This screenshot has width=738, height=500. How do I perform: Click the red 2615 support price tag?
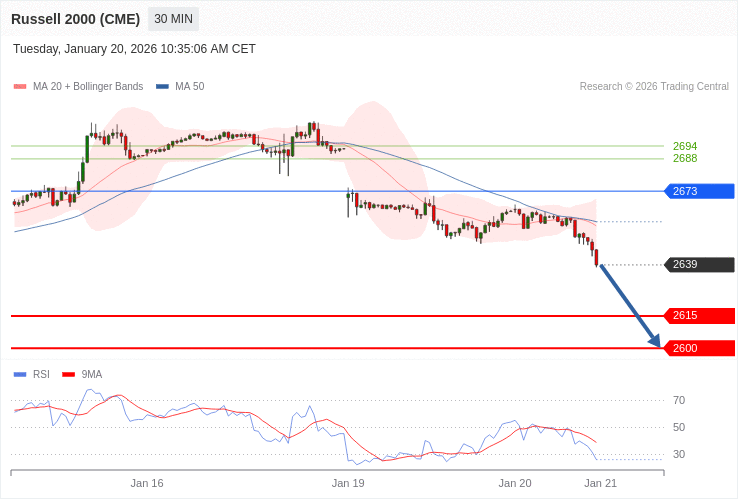pyautogui.click(x=699, y=315)
